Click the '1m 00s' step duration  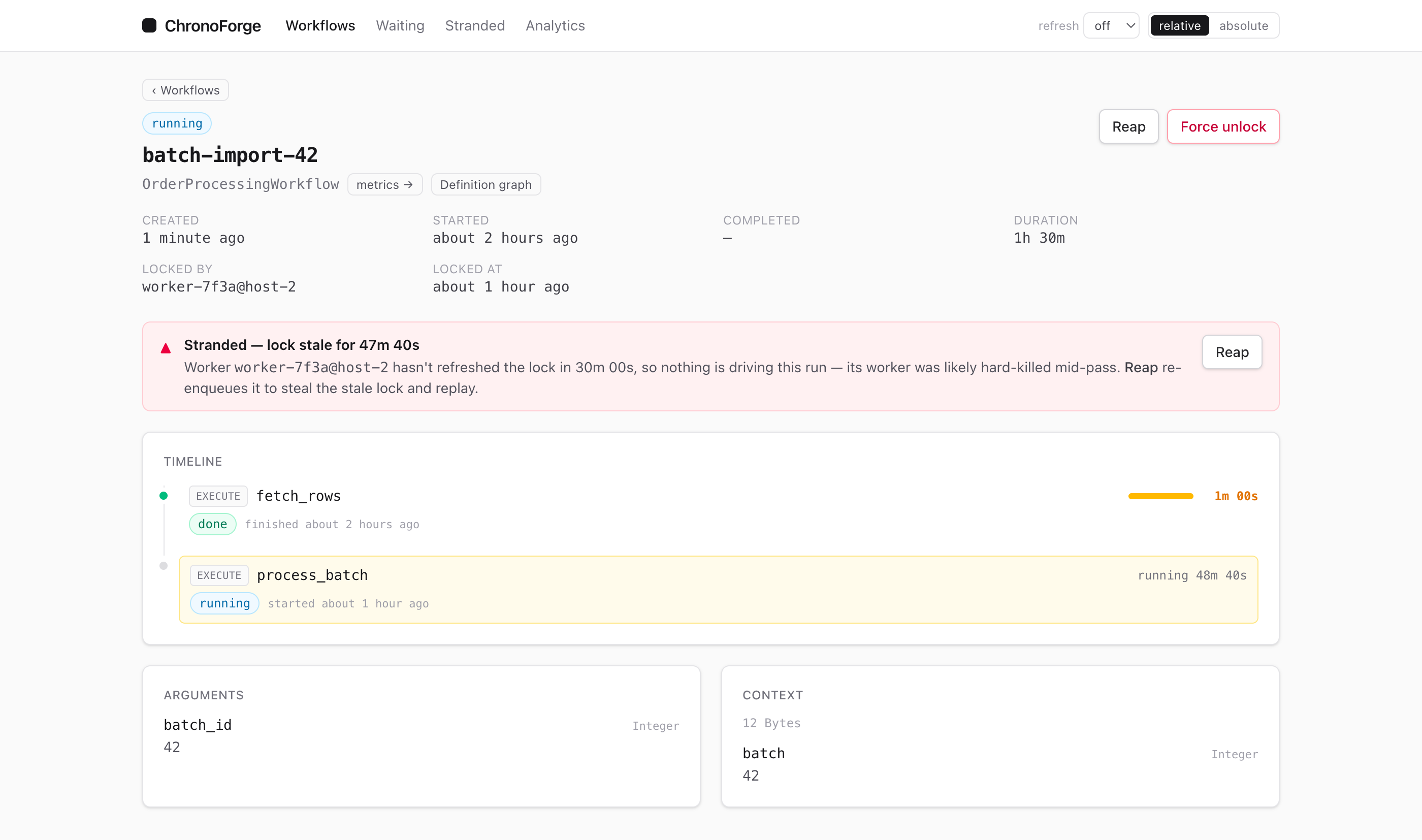coord(1236,496)
